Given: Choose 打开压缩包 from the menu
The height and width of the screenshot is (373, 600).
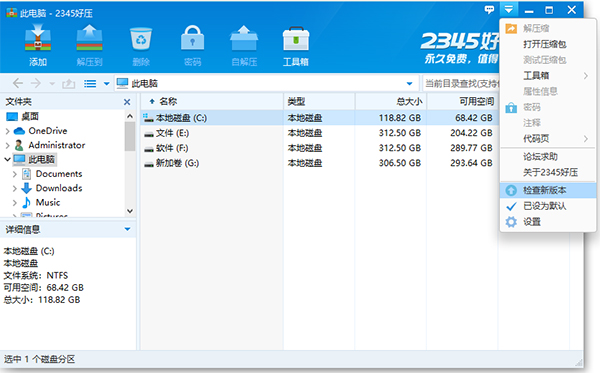Looking at the screenshot, I should point(548,44).
